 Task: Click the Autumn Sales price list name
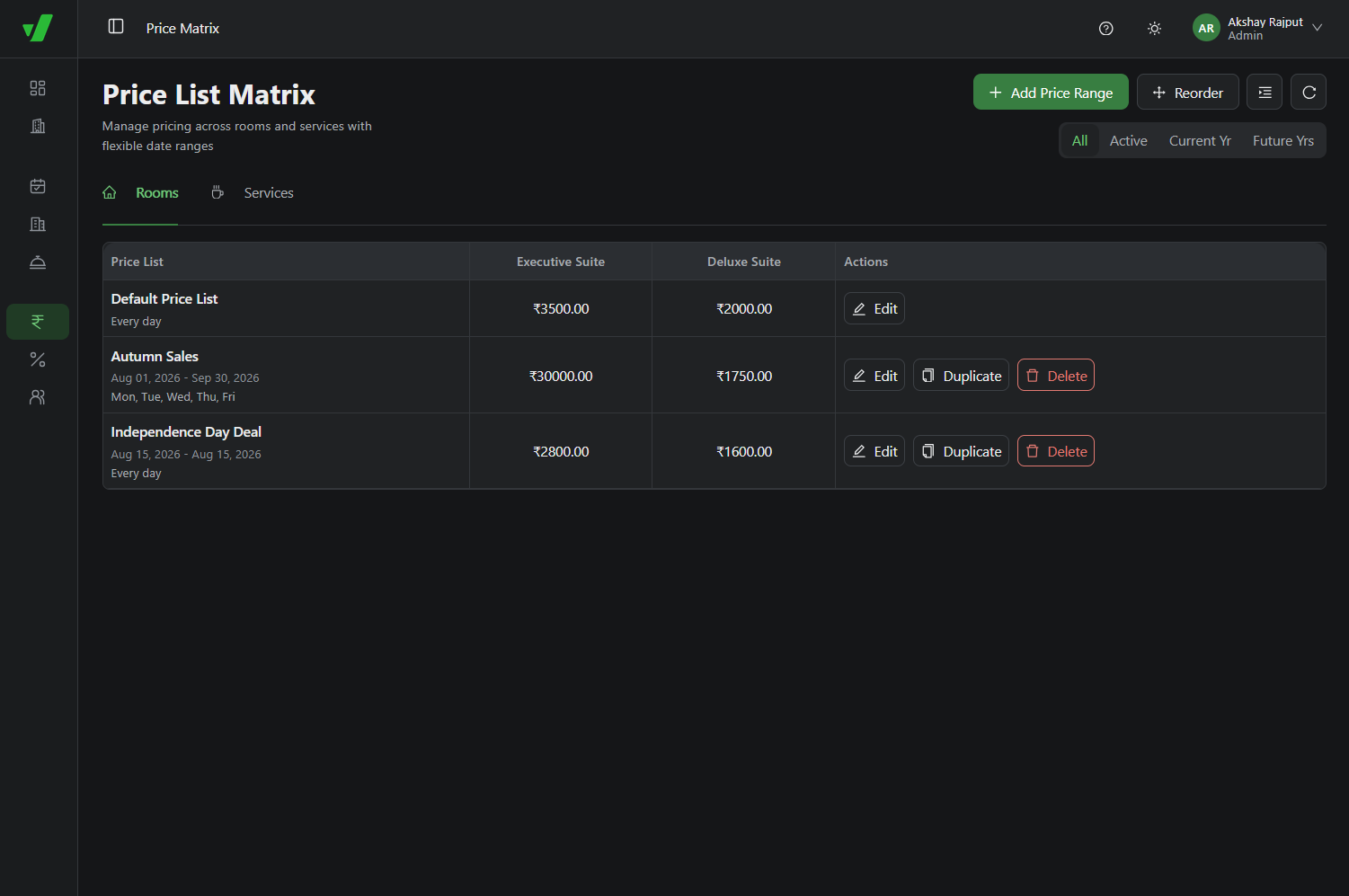pyautogui.click(x=155, y=357)
